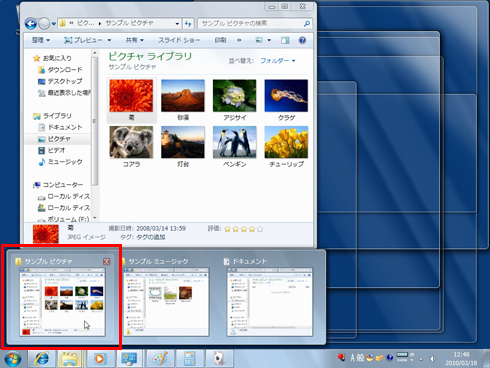This screenshot has width=490, height=368.
Task: Open Help with the question mark icon
Action: coord(302,40)
